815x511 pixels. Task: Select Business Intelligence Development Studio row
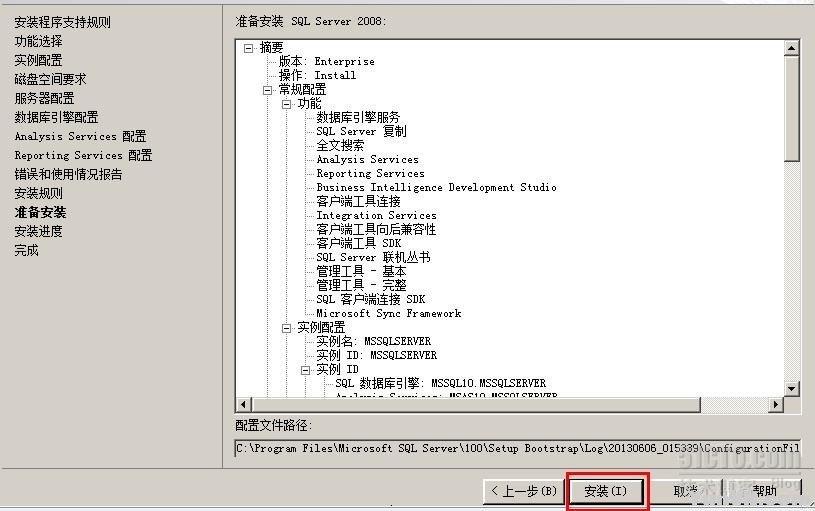tap(437, 188)
